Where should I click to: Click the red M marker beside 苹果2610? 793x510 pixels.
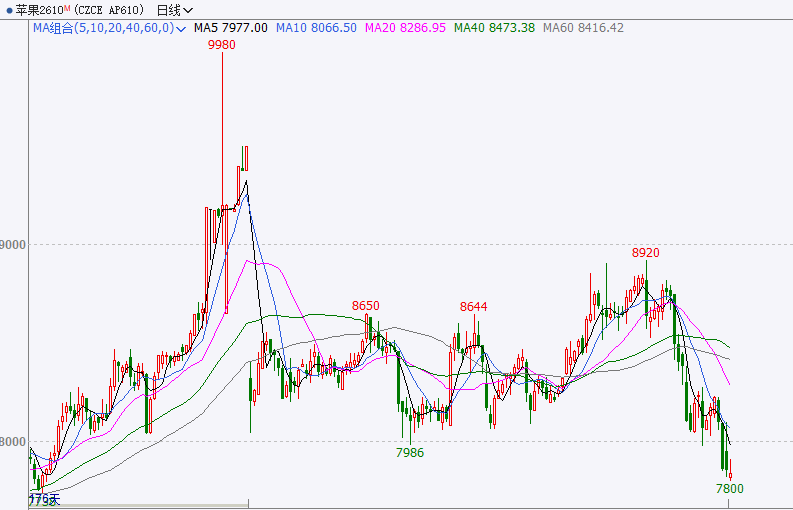pyautogui.click(x=68, y=8)
